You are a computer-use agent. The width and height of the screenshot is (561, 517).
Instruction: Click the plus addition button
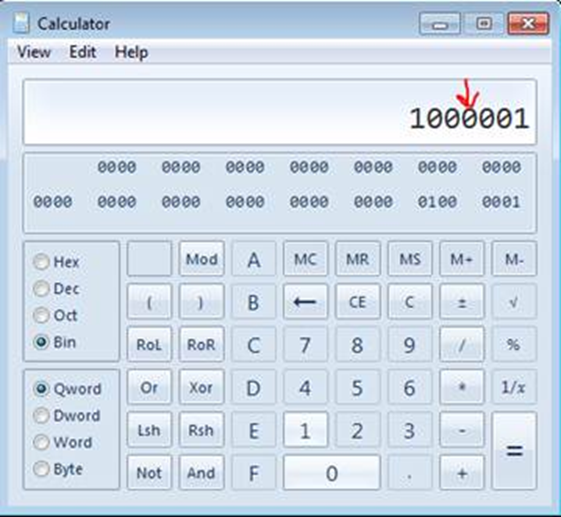(462, 472)
